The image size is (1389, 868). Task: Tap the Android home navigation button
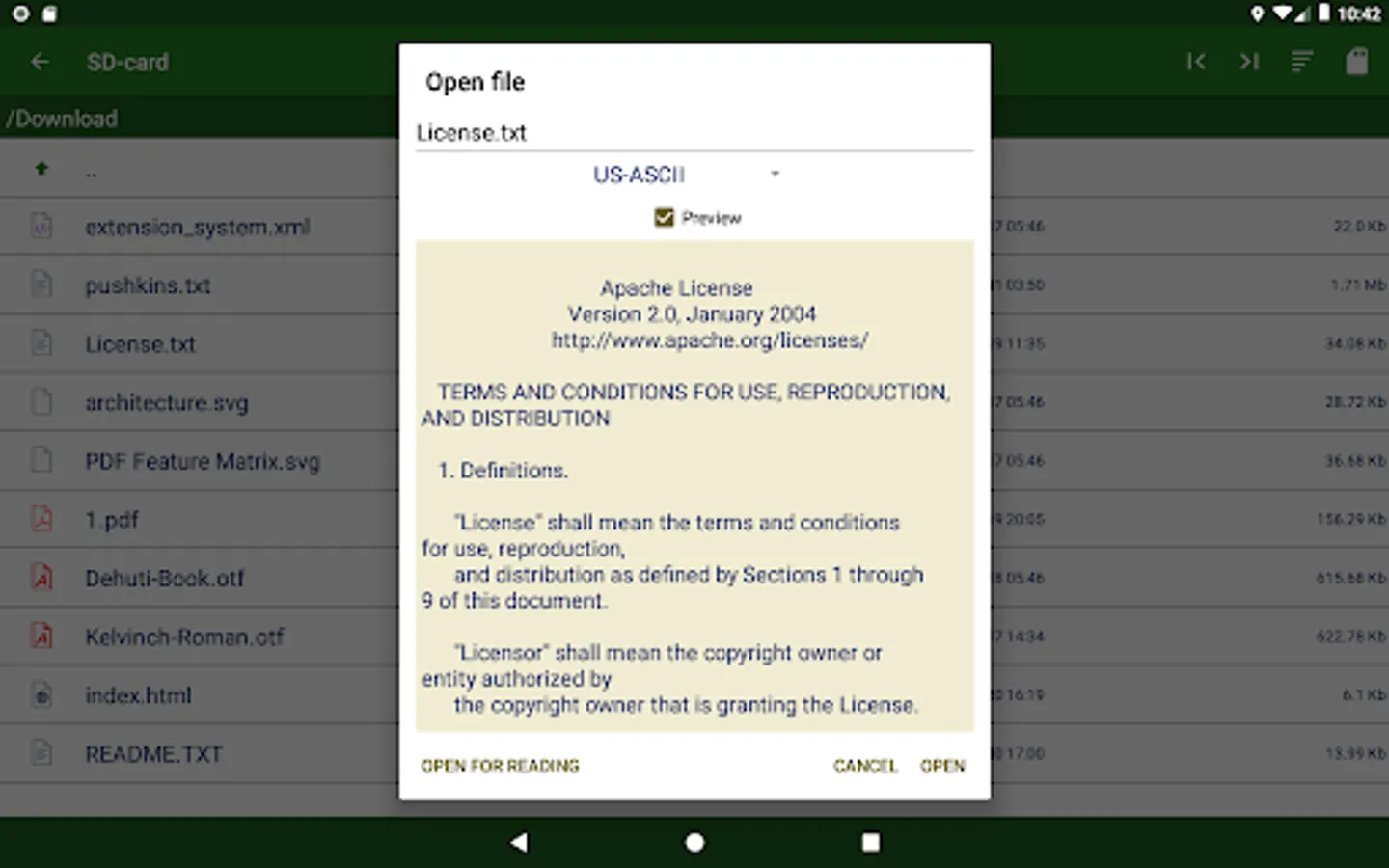[694, 842]
